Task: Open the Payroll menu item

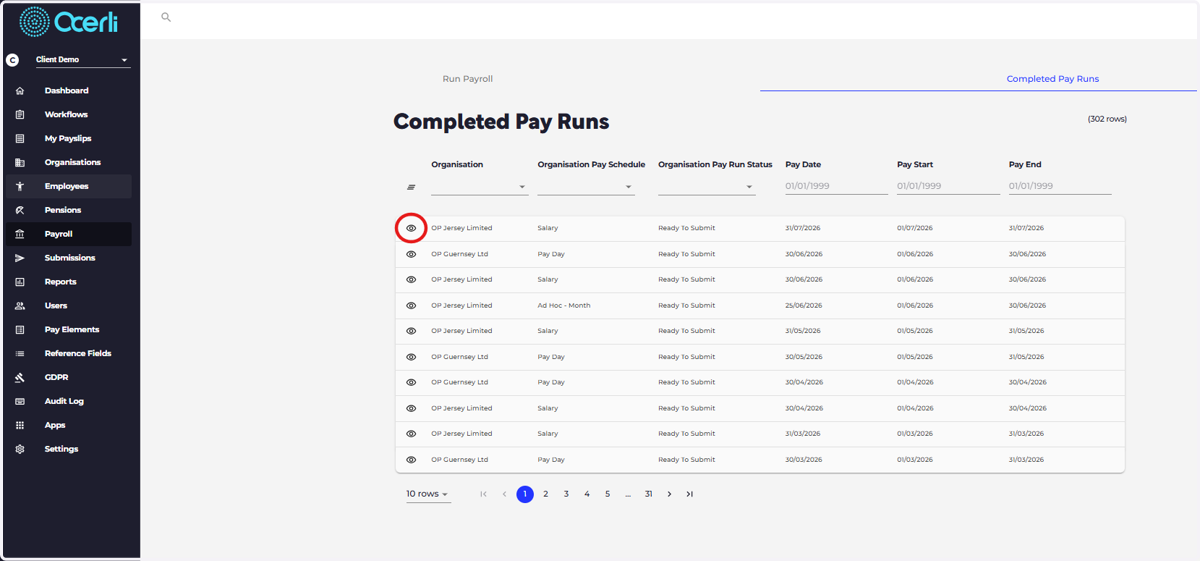Action: click(68, 234)
